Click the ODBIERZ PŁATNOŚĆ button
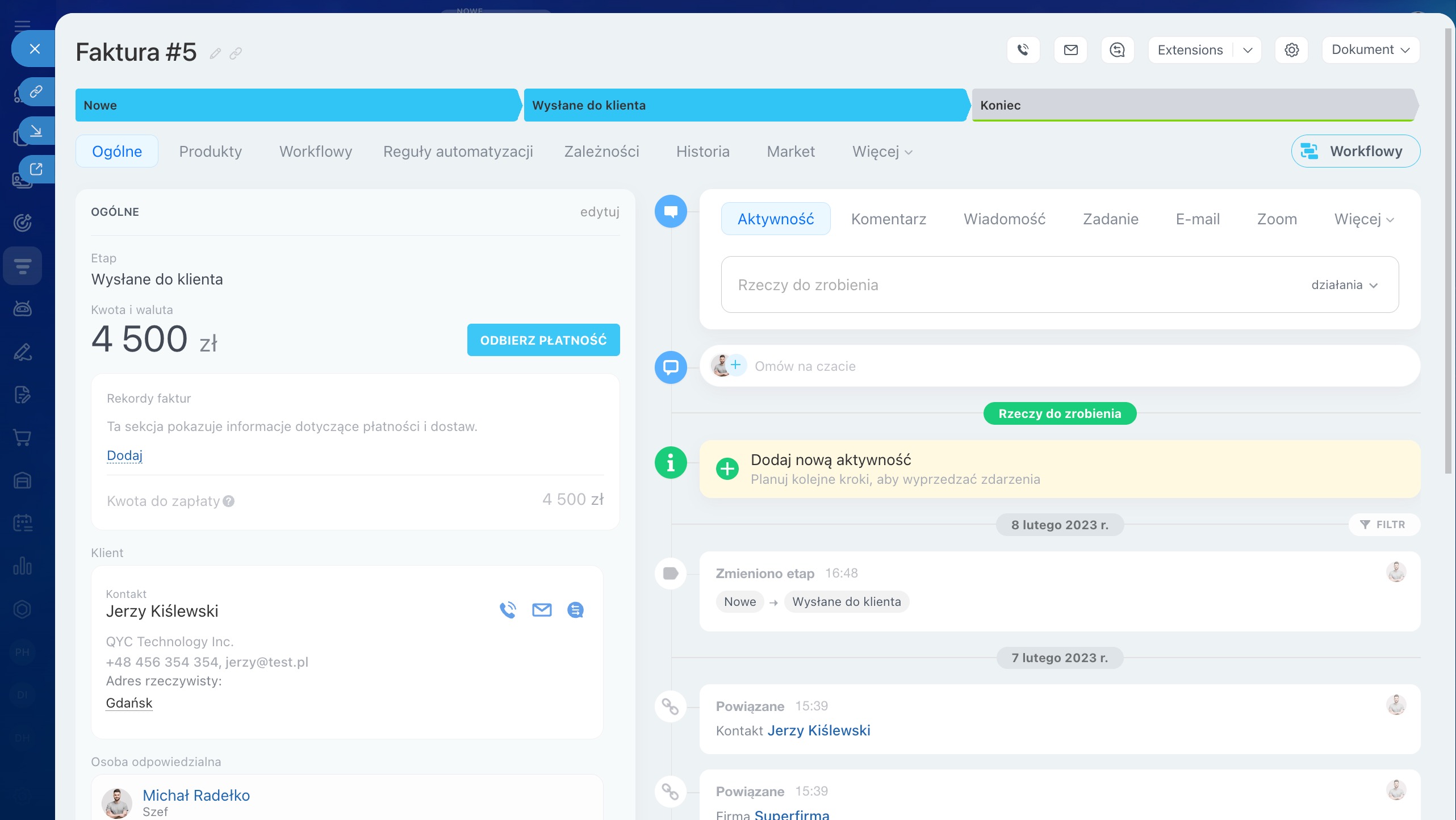The height and width of the screenshot is (820, 1456). [543, 340]
